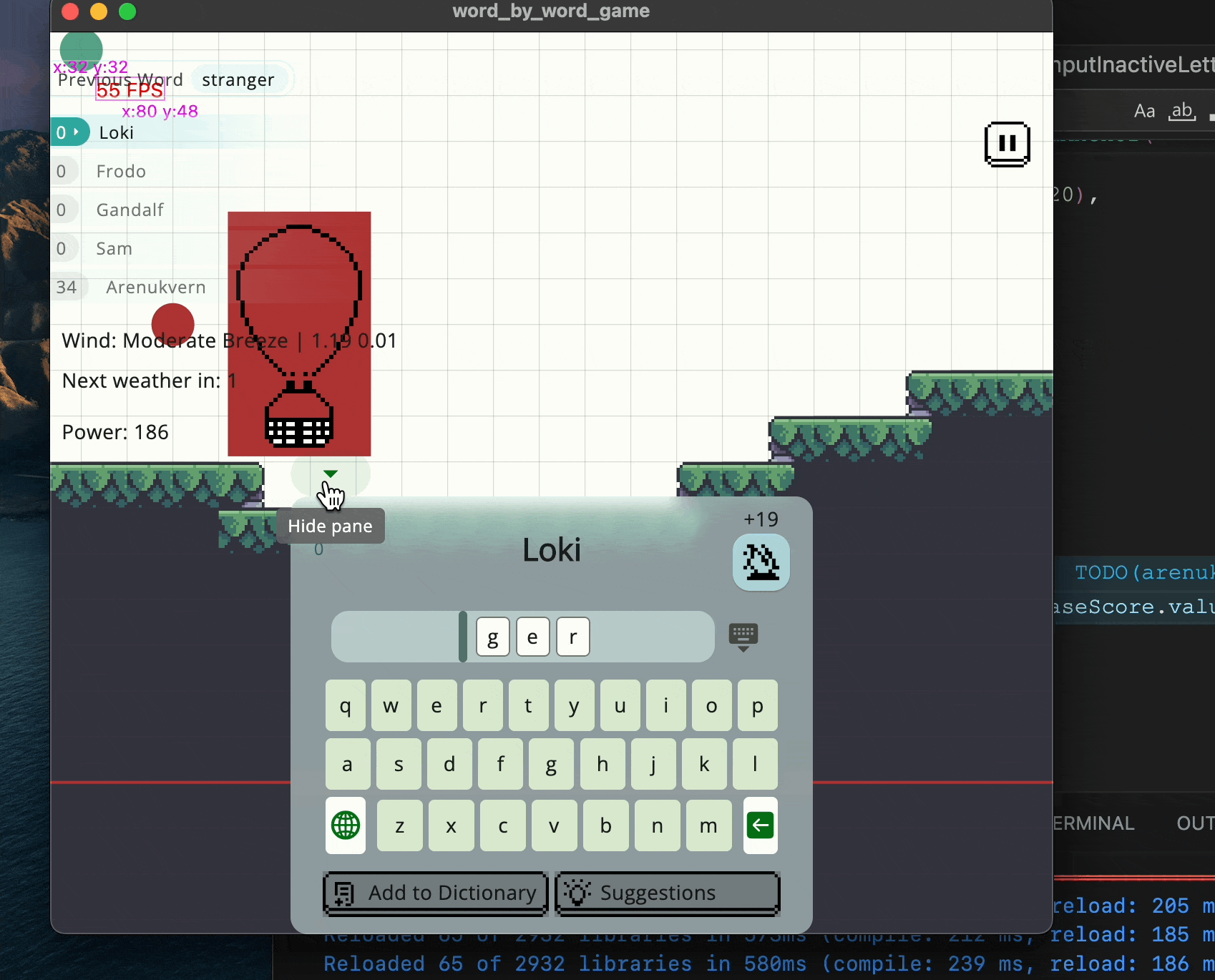Tap the l key on the keyboard

[755, 764]
